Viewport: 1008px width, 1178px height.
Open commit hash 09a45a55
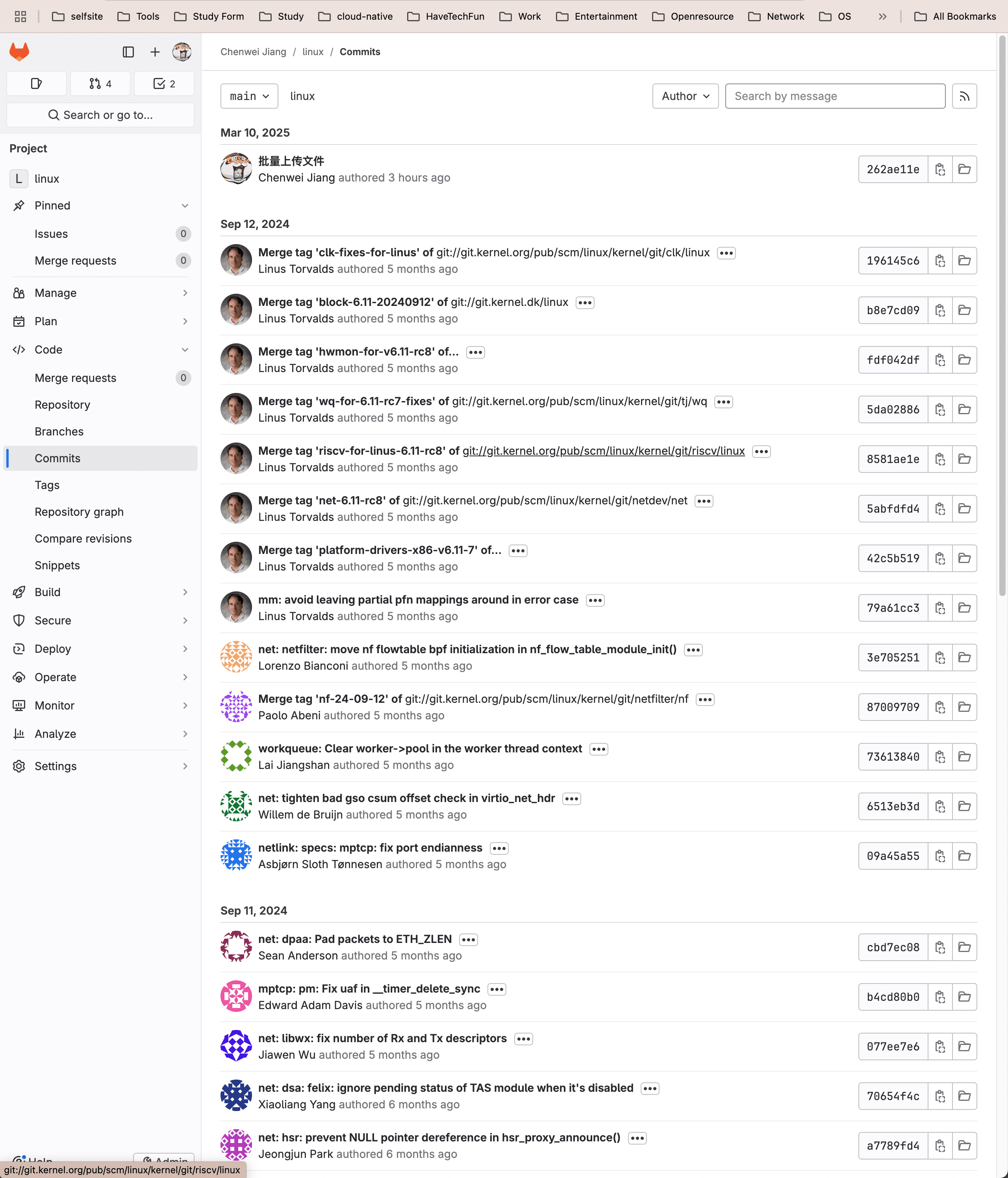pyautogui.click(x=893, y=856)
